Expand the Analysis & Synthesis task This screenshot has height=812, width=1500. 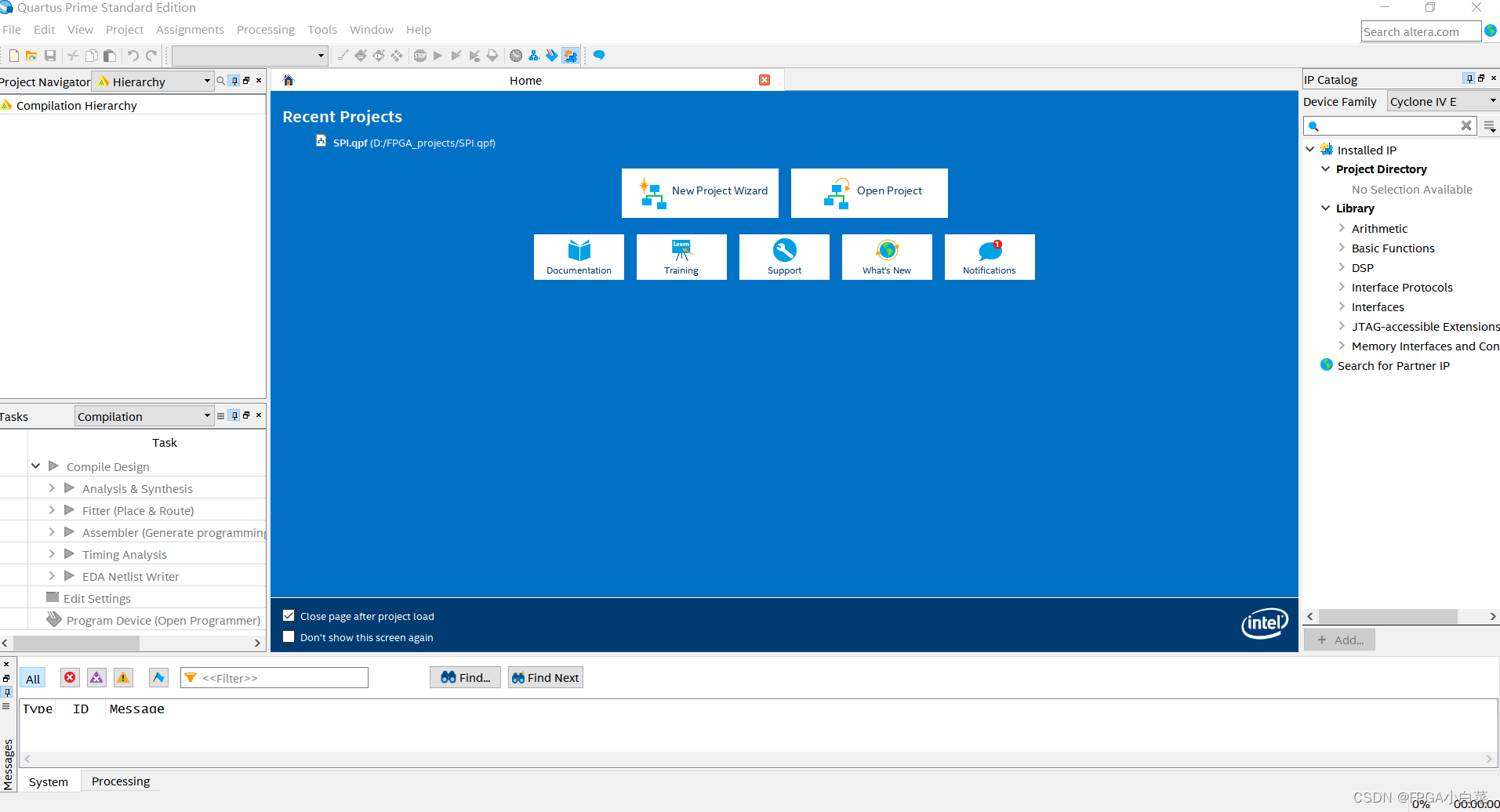tap(52, 488)
